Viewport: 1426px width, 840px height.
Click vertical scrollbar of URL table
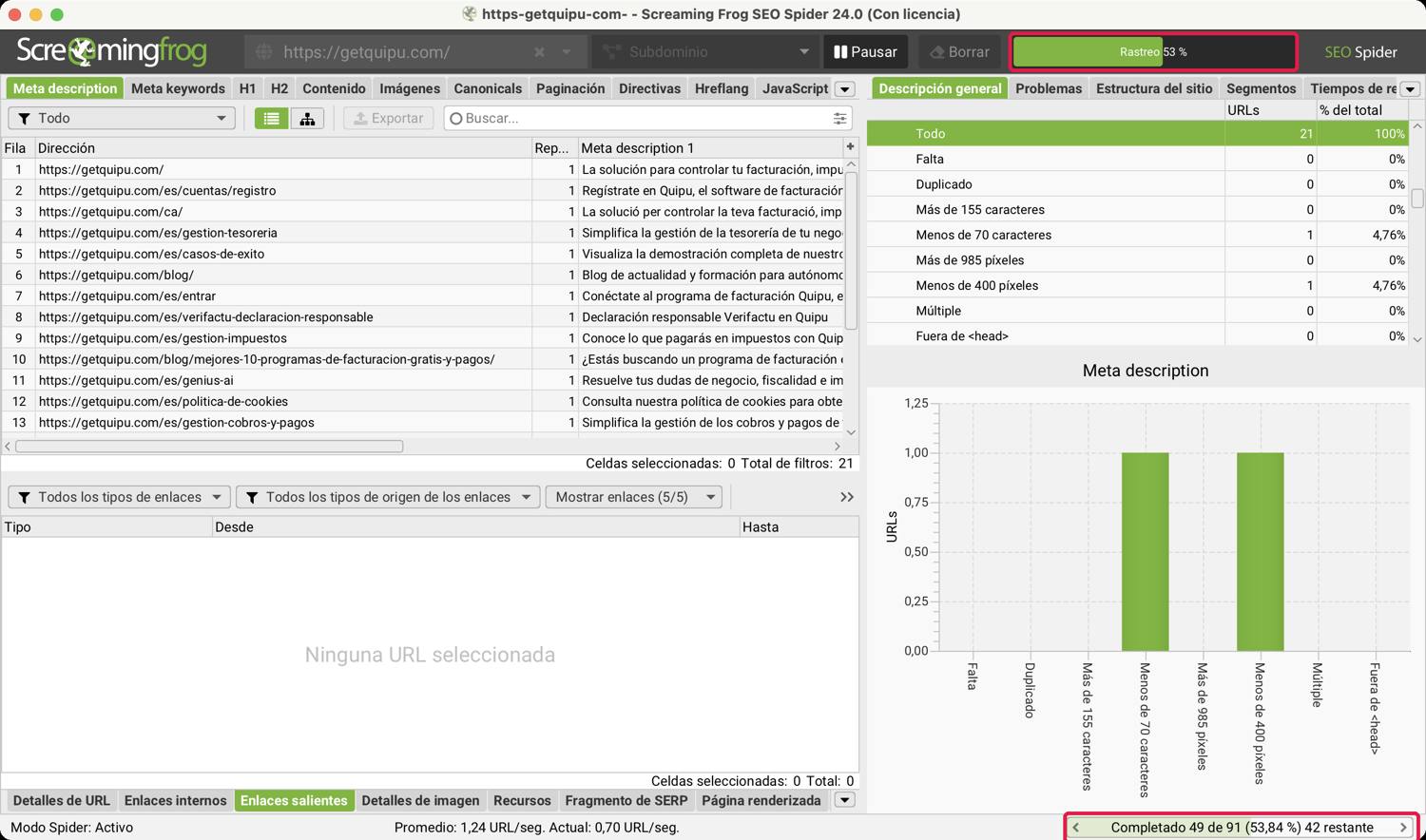pos(851,251)
